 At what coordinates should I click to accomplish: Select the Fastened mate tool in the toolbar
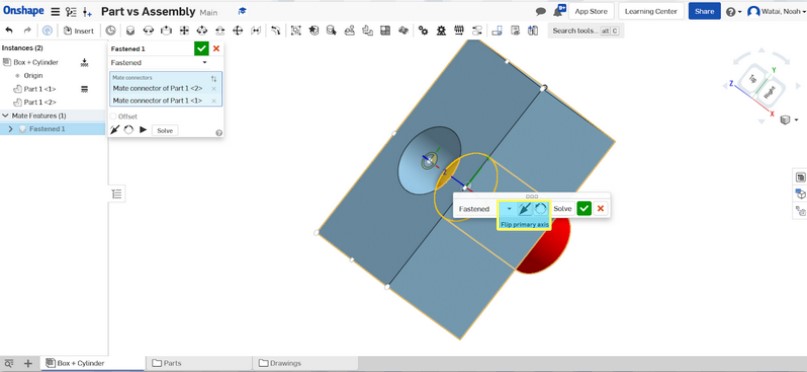(x=130, y=30)
